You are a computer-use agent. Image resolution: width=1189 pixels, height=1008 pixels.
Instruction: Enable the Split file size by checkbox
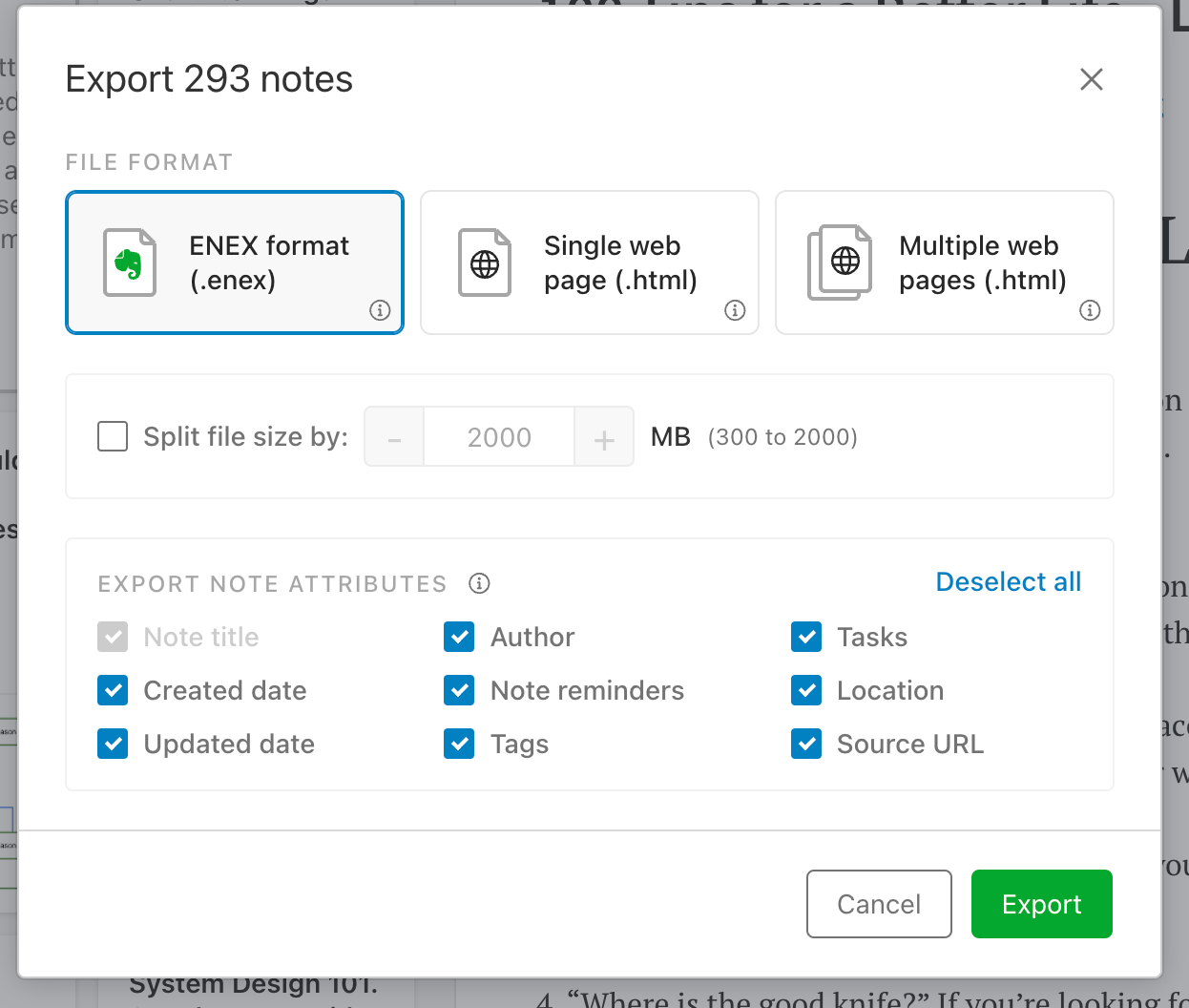tap(113, 437)
